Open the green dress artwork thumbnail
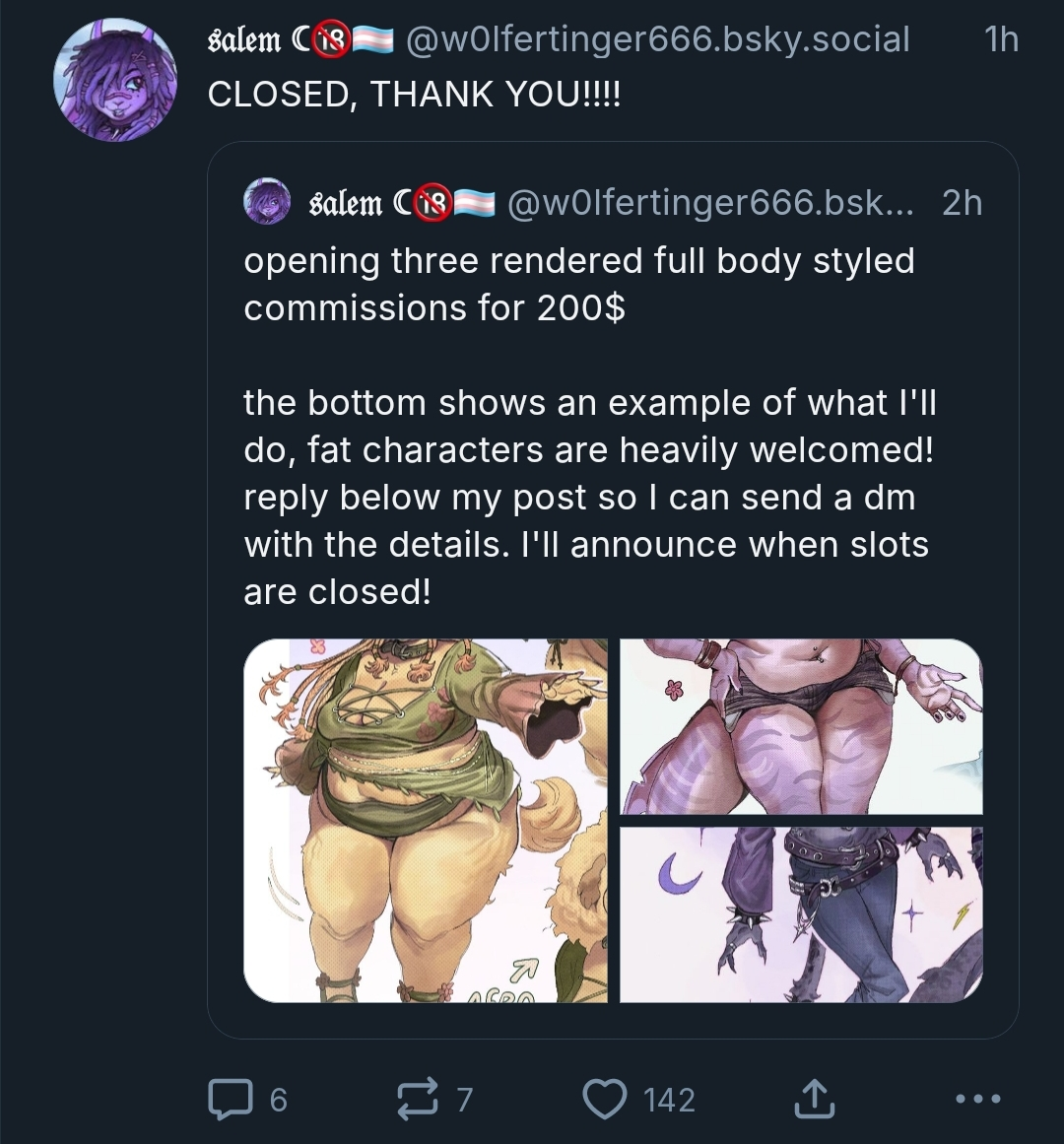 (x=426, y=821)
